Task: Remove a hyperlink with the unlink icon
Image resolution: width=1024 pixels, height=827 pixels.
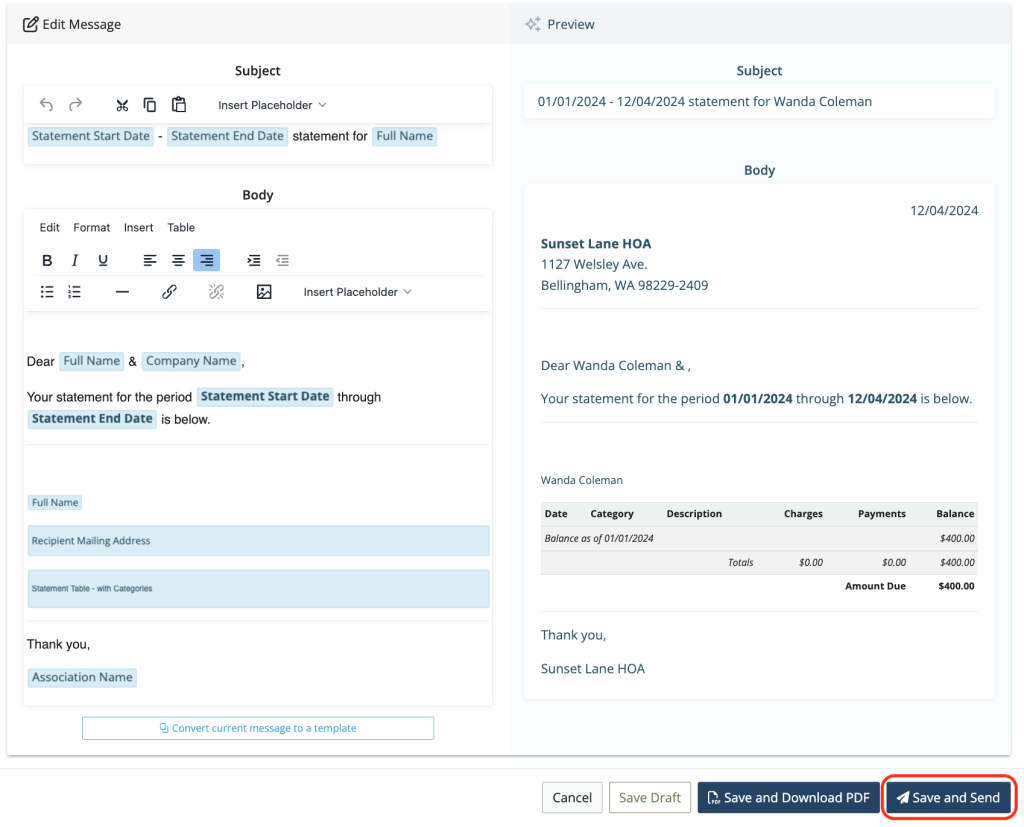Action: (216, 291)
